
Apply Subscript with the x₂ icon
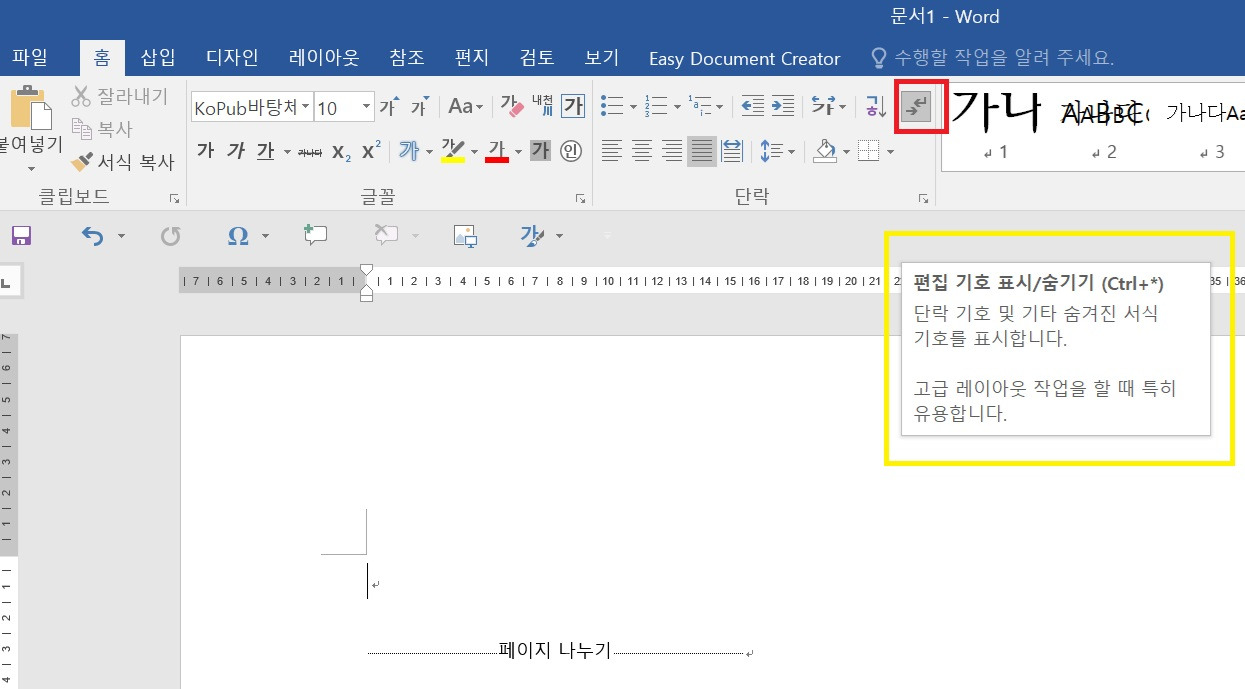(339, 151)
